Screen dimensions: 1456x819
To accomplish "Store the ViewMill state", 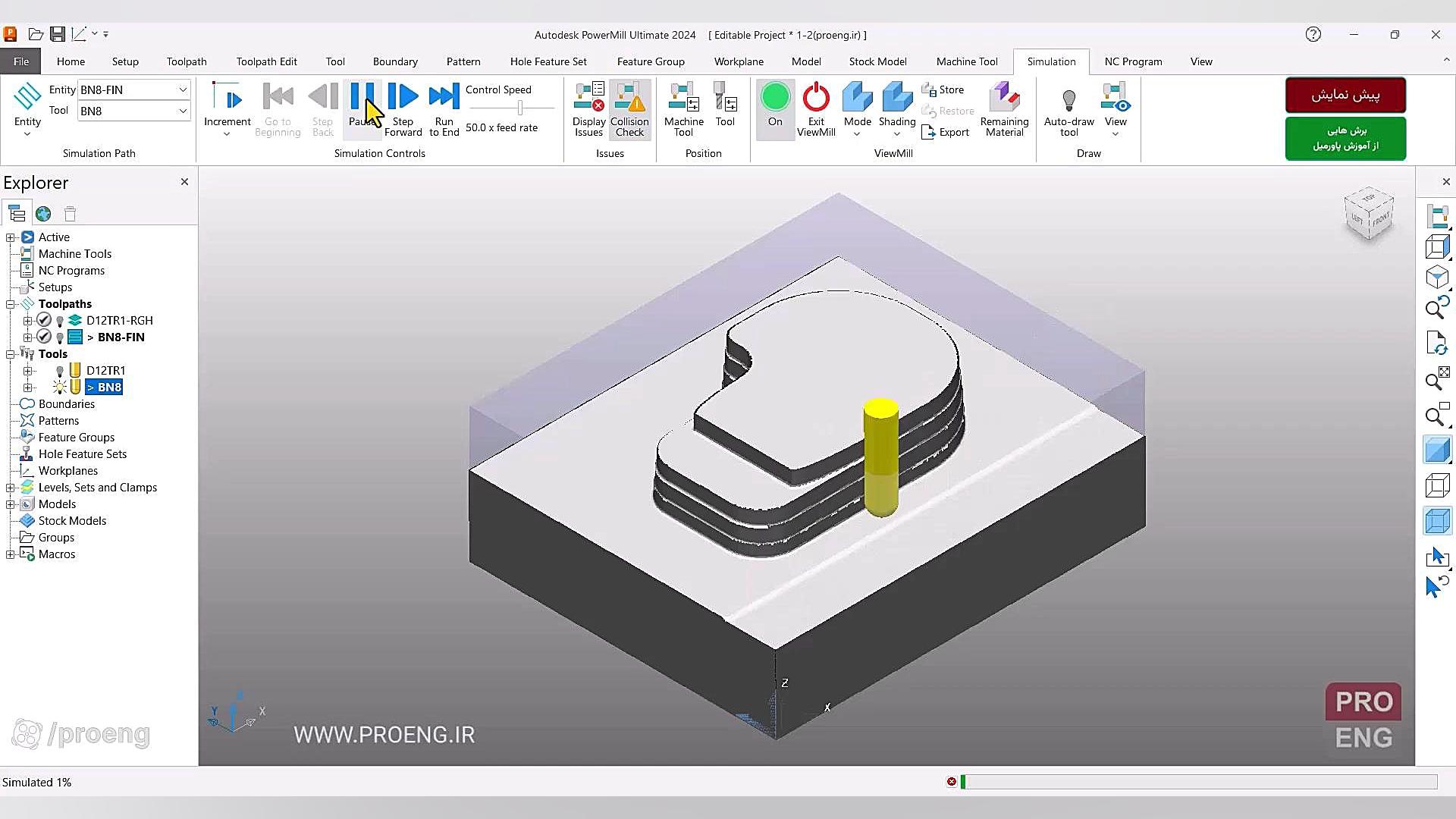I will [943, 89].
